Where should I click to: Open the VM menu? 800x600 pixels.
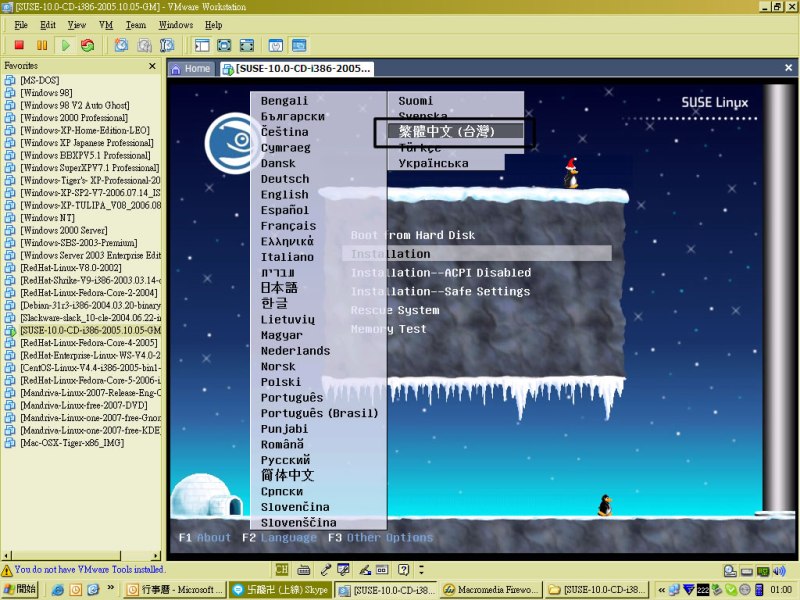[x=106, y=25]
